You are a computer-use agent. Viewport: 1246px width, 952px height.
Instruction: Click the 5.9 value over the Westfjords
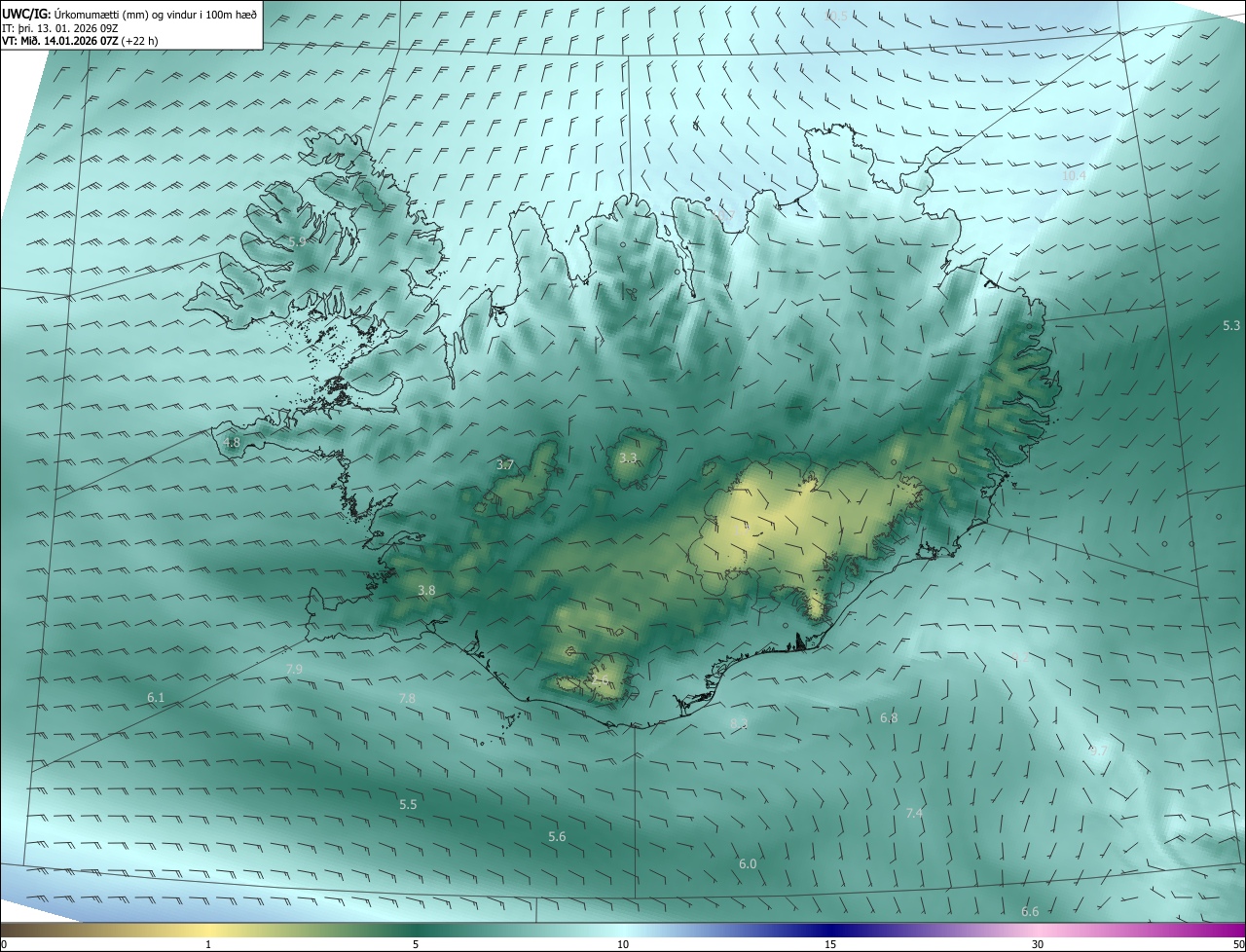tap(297, 241)
